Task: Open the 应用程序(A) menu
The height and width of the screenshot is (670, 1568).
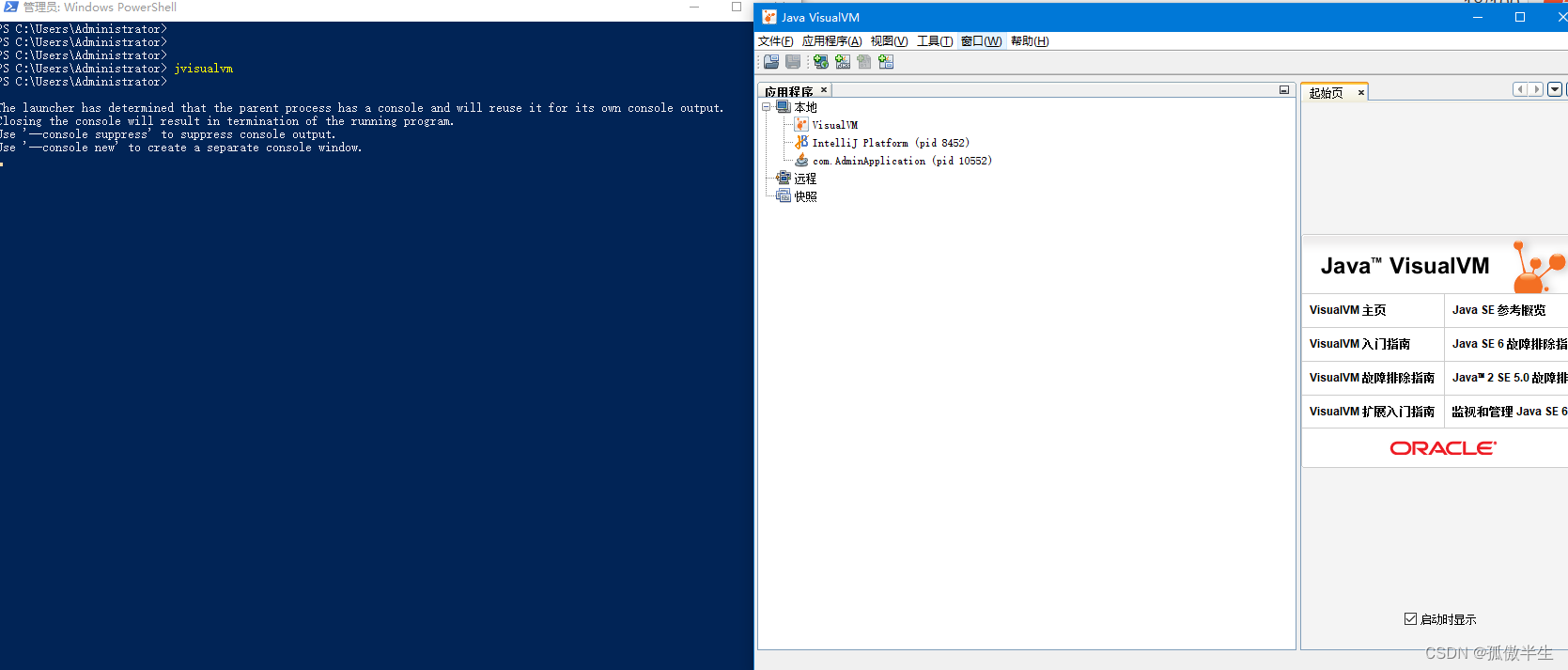Action: coord(831,41)
